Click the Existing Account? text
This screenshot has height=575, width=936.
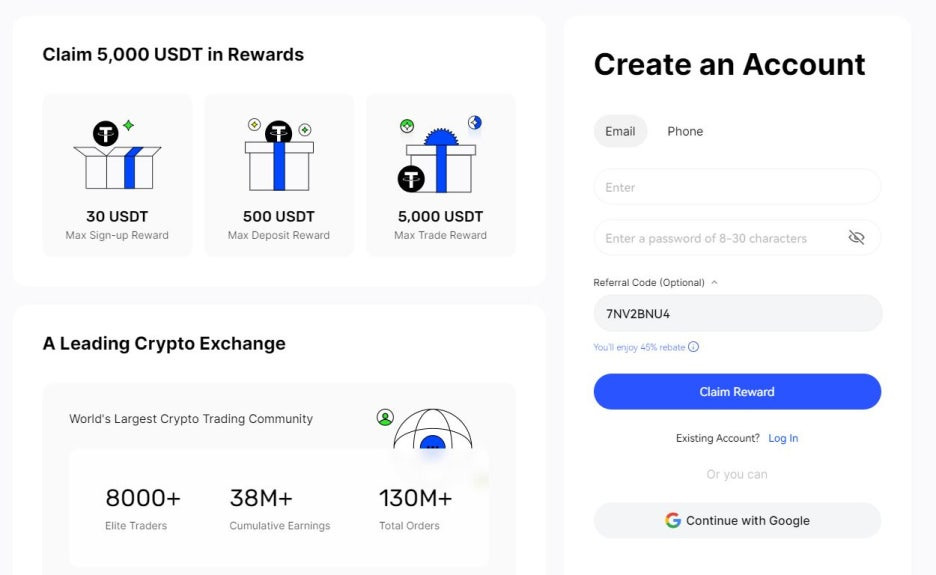(718, 438)
